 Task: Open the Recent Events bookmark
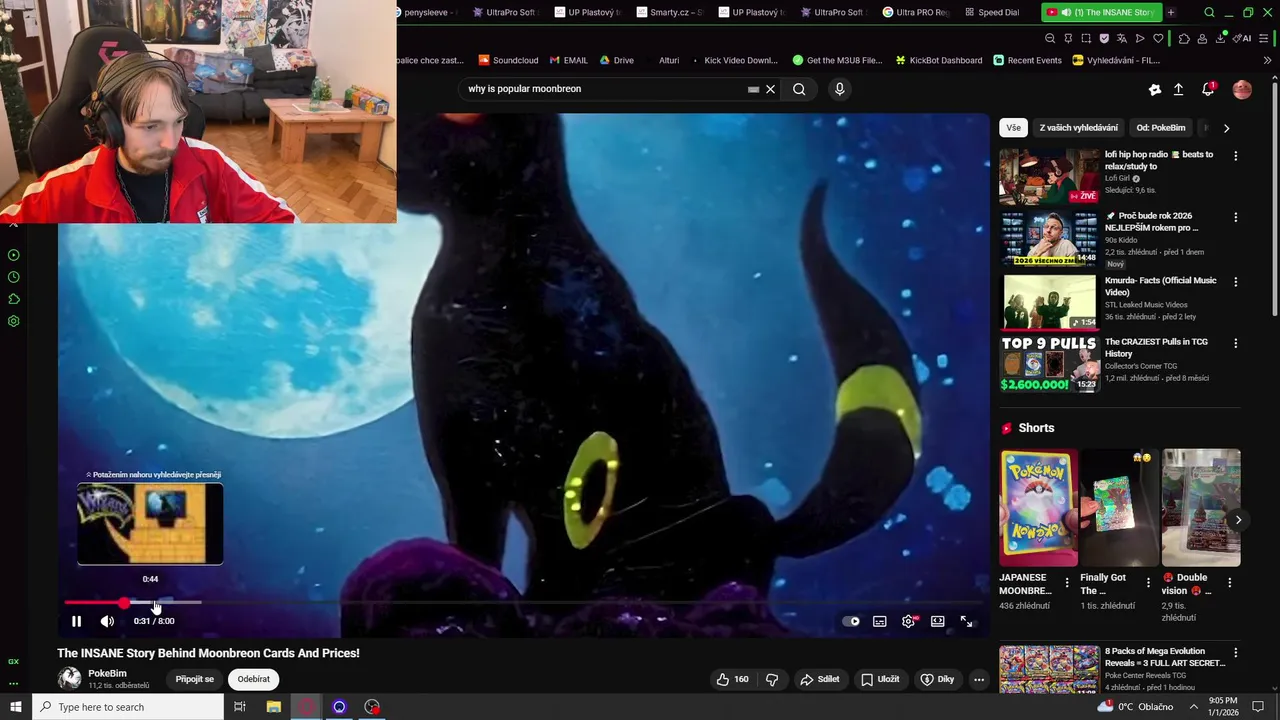tap(1027, 60)
